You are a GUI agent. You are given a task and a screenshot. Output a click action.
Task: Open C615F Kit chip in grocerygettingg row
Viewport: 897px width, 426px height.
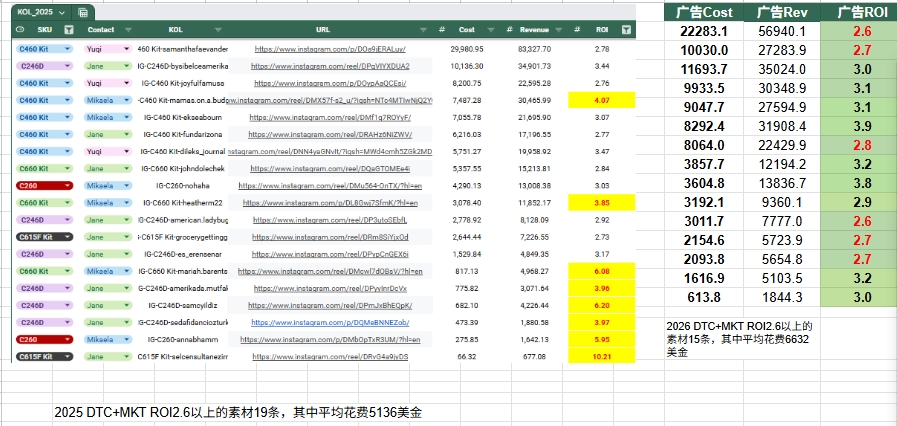tap(45, 237)
